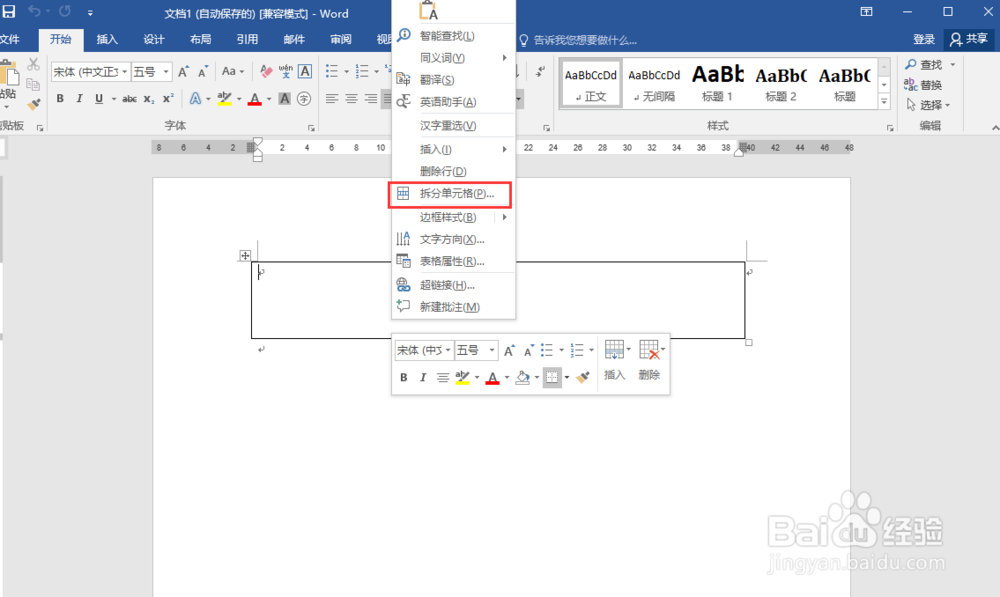The image size is (1000, 597).
Task: Open the 引用 ribbon tab
Action: [247, 40]
